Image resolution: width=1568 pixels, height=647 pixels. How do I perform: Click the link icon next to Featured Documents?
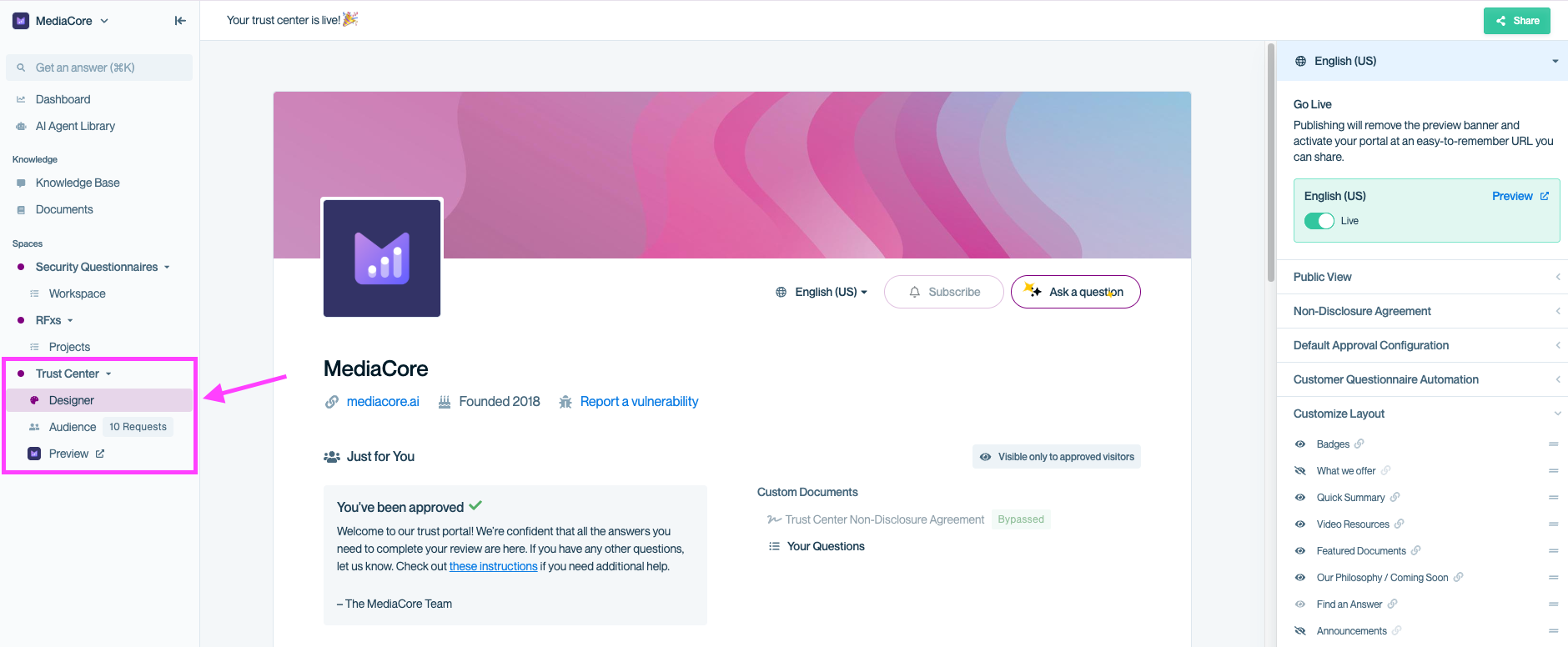(x=1416, y=550)
